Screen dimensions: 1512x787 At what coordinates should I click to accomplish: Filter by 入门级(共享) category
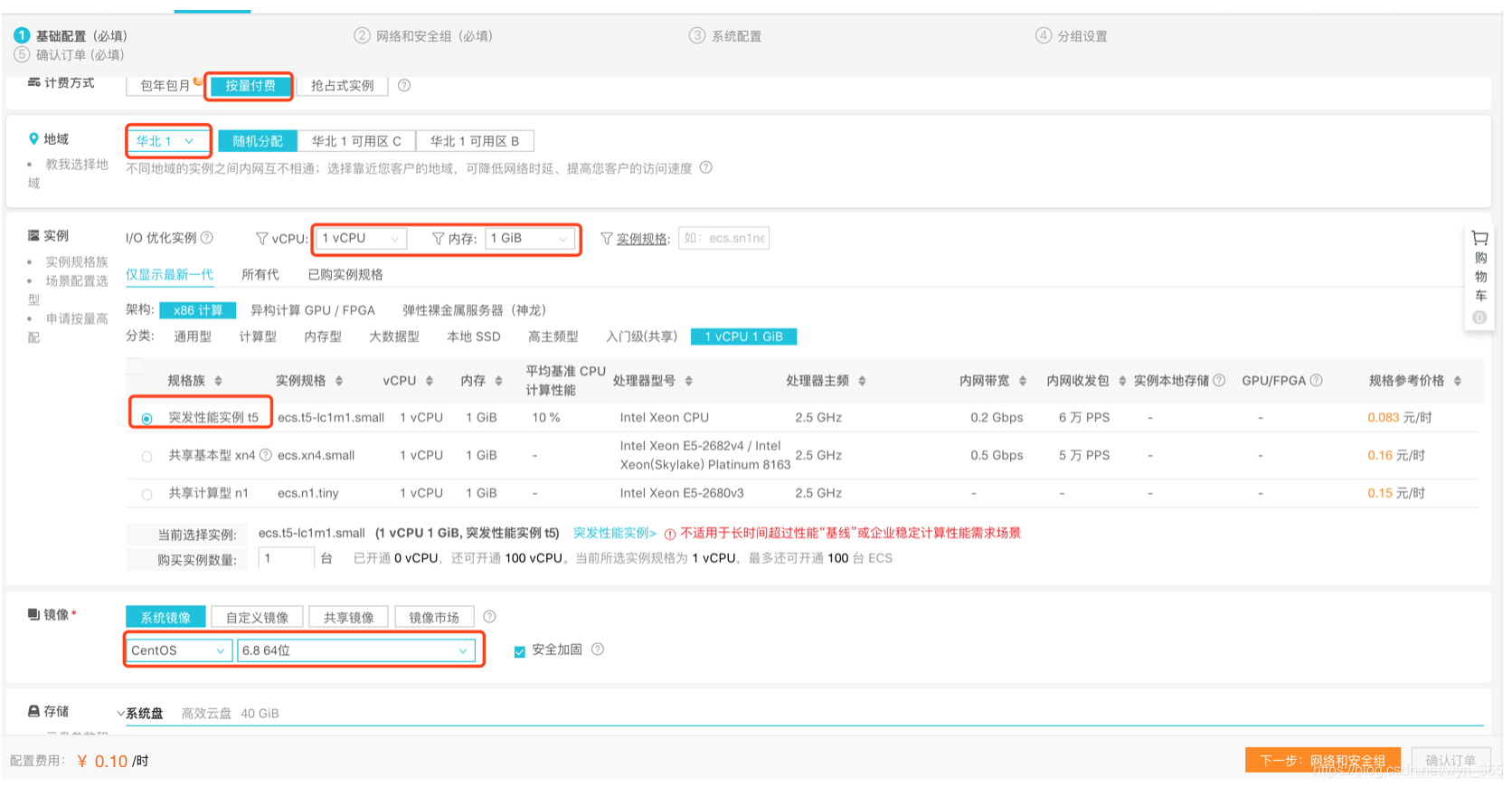(641, 337)
